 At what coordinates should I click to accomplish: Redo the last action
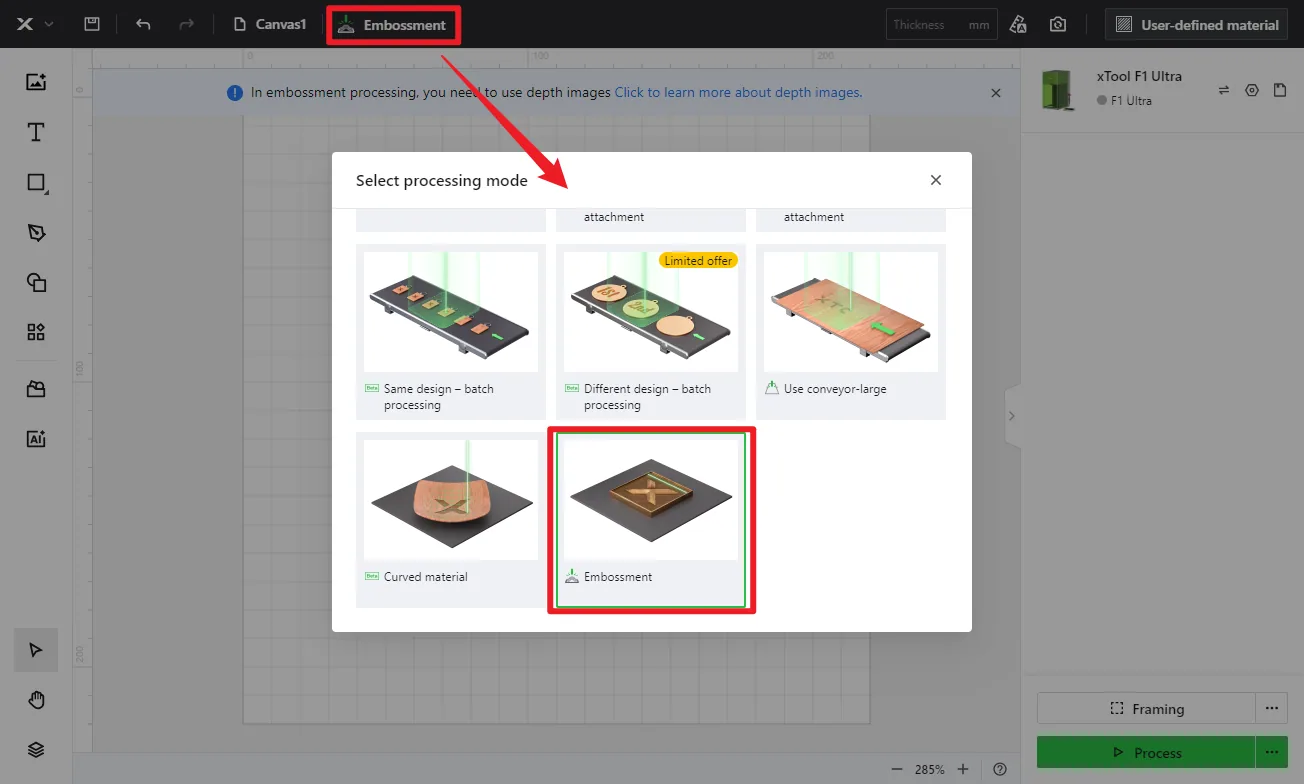point(186,24)
